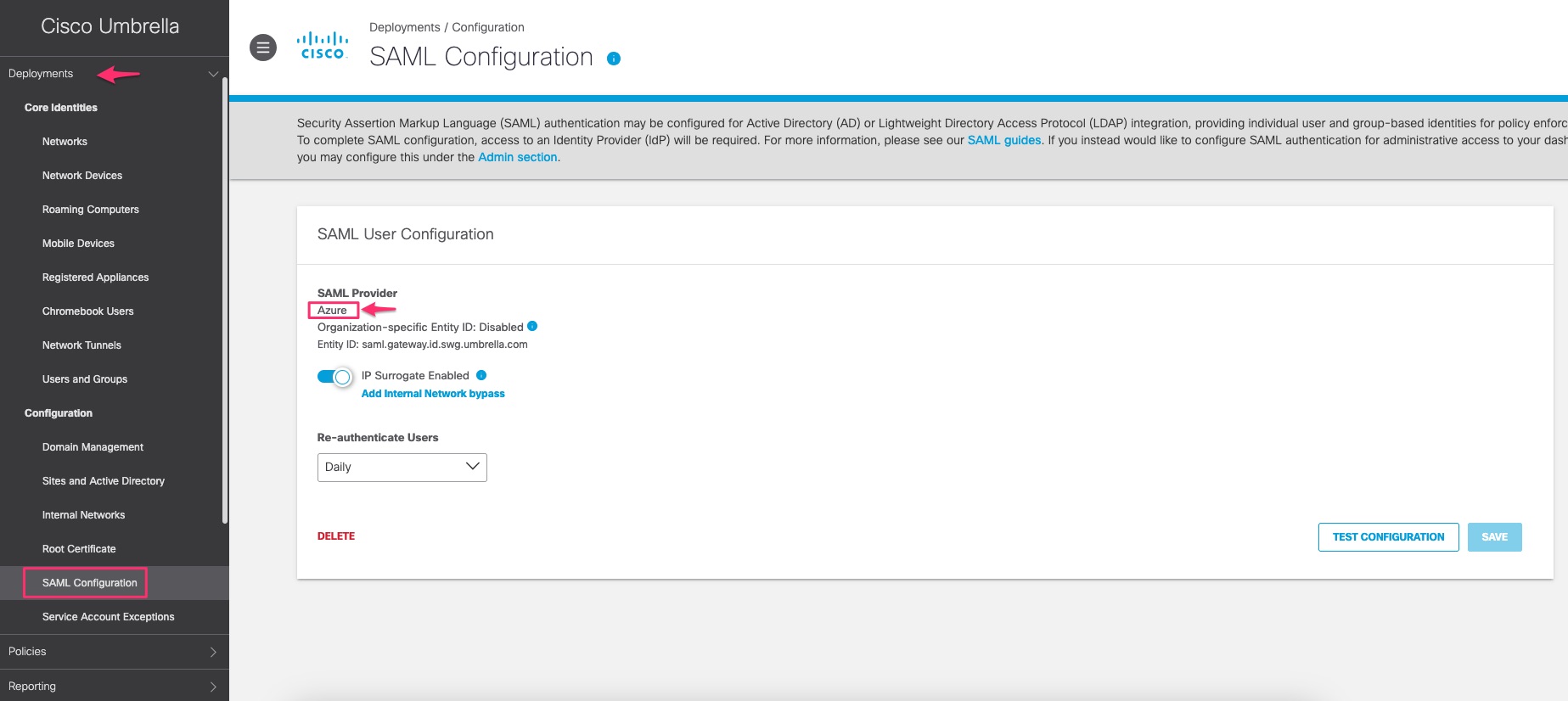Click the Azure SAML provider value
This screenshot has height=701, width=1568.
332,311
